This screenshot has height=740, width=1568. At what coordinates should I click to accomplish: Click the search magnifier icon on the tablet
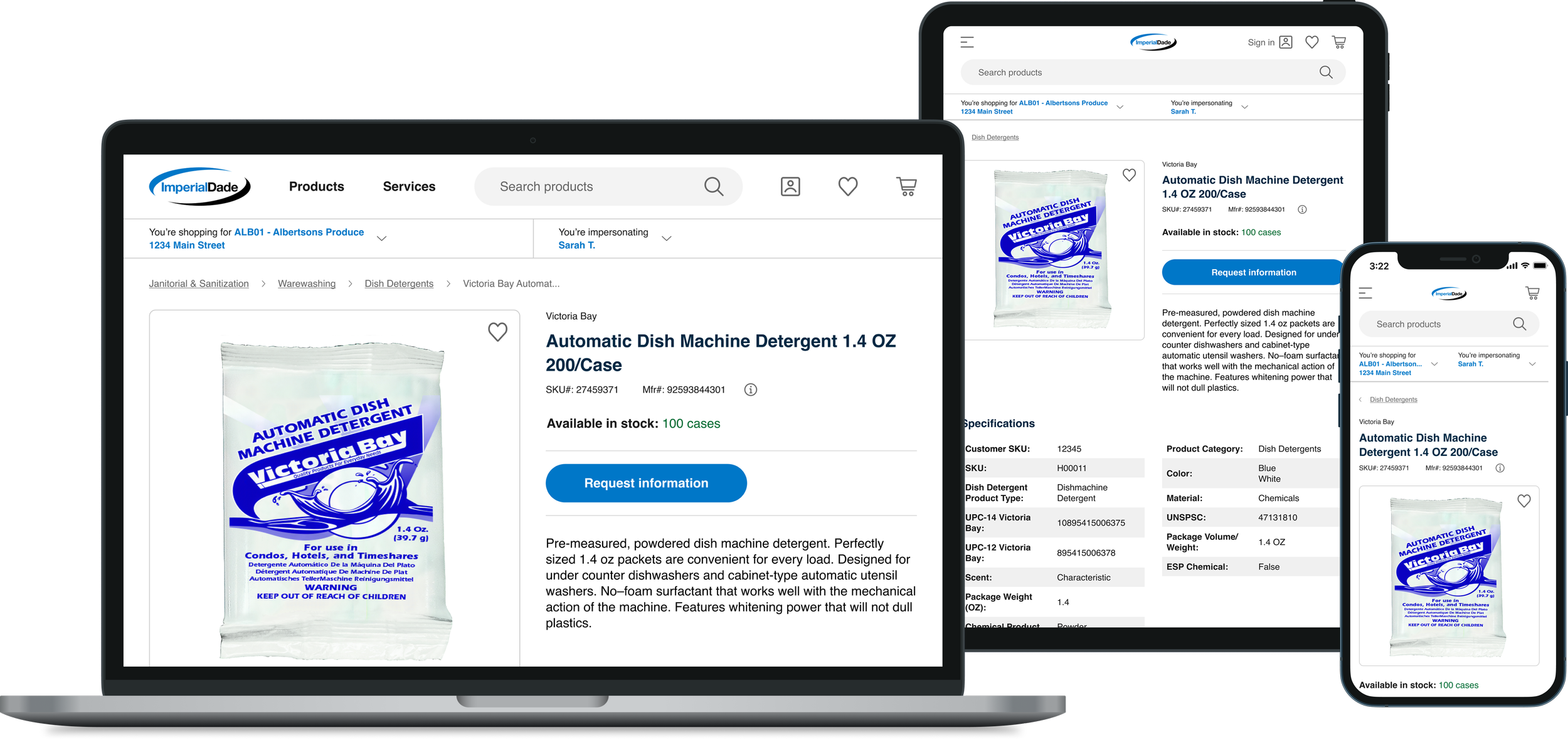[1326, 72]
